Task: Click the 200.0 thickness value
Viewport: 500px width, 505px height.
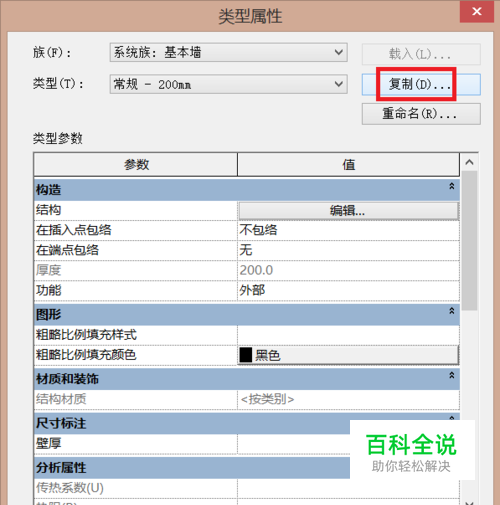Action: pos(348,270)
